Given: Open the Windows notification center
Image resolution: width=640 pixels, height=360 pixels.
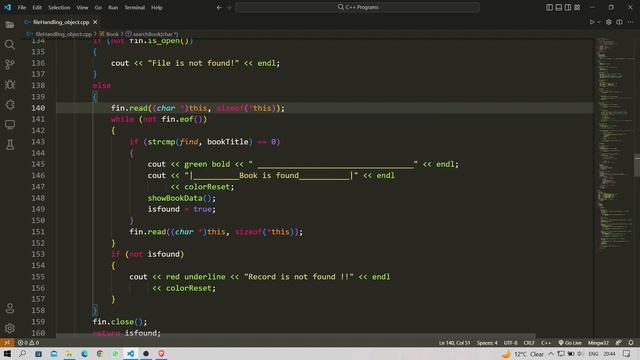Looking at the screenshot, I should coord(627,354).
